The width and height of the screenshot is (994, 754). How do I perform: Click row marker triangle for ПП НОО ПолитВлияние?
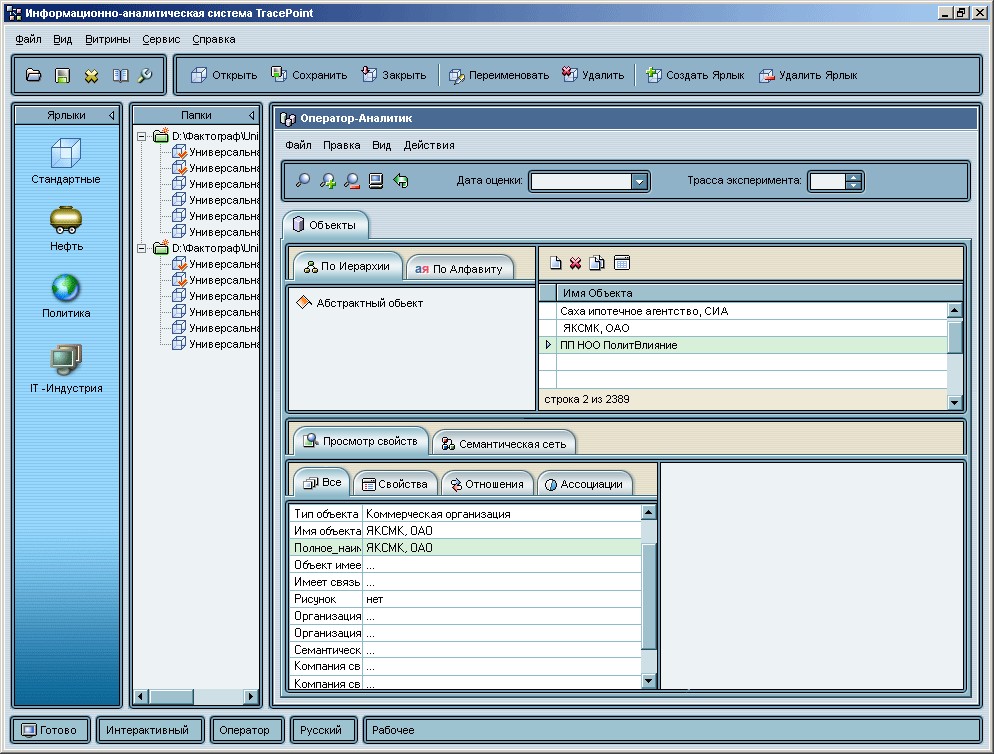tap(548, 345)
